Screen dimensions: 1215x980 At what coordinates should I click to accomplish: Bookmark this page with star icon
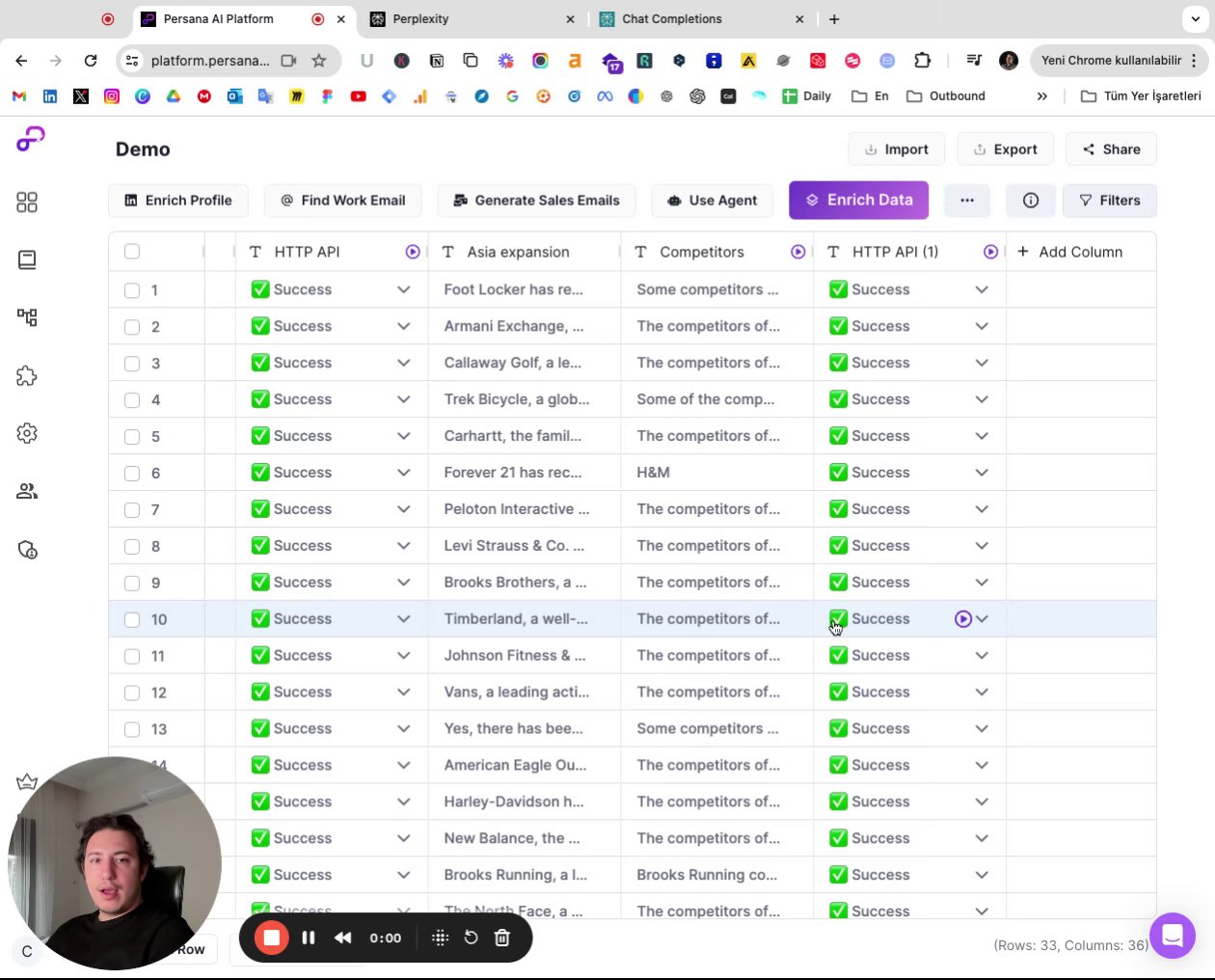[x=319, y=60]
